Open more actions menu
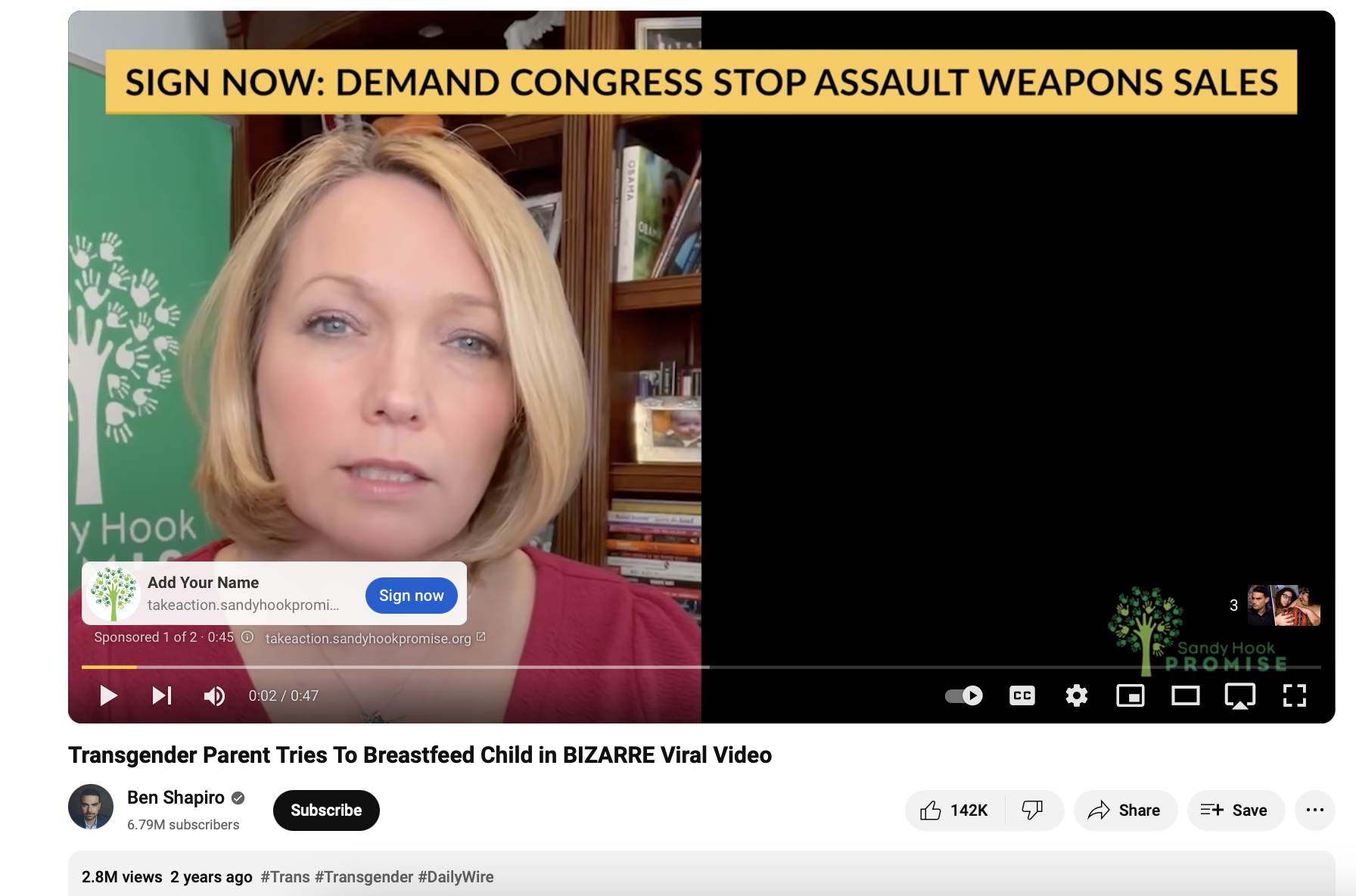The width and height of the screenshot is (1356, 896). pos(1315,810)
